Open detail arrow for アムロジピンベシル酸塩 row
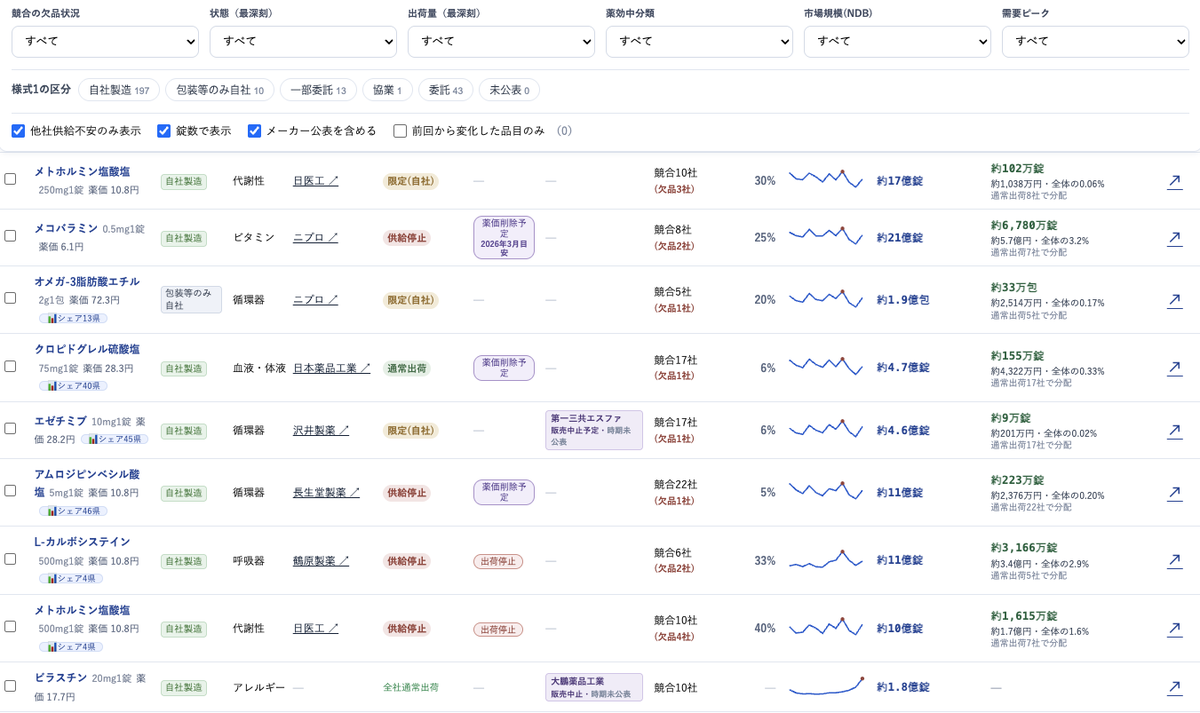Viewport: 1200px width, 713px height. coord(1174,493)
